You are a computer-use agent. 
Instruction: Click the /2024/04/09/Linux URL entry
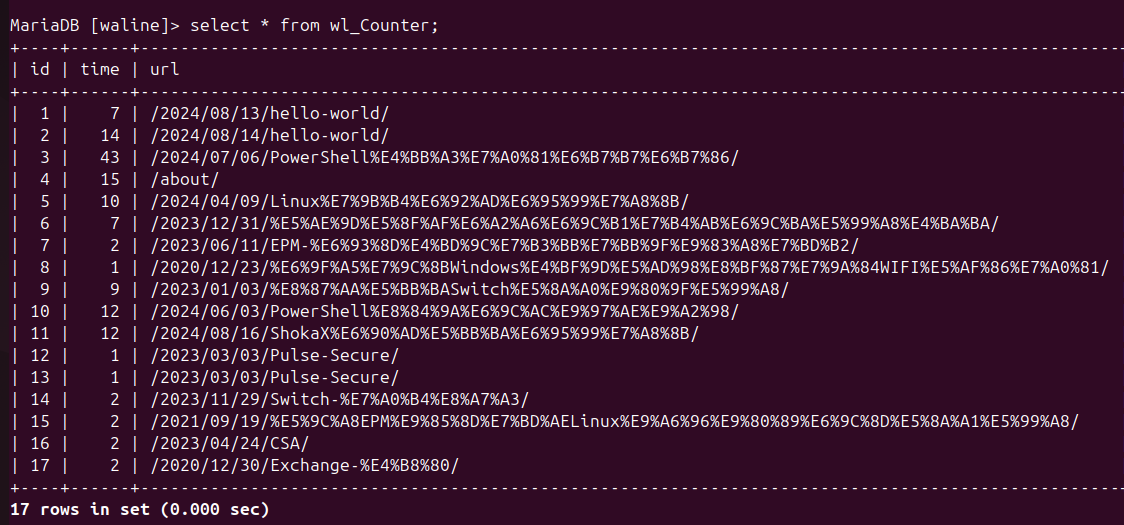click(x=419, y=201)
